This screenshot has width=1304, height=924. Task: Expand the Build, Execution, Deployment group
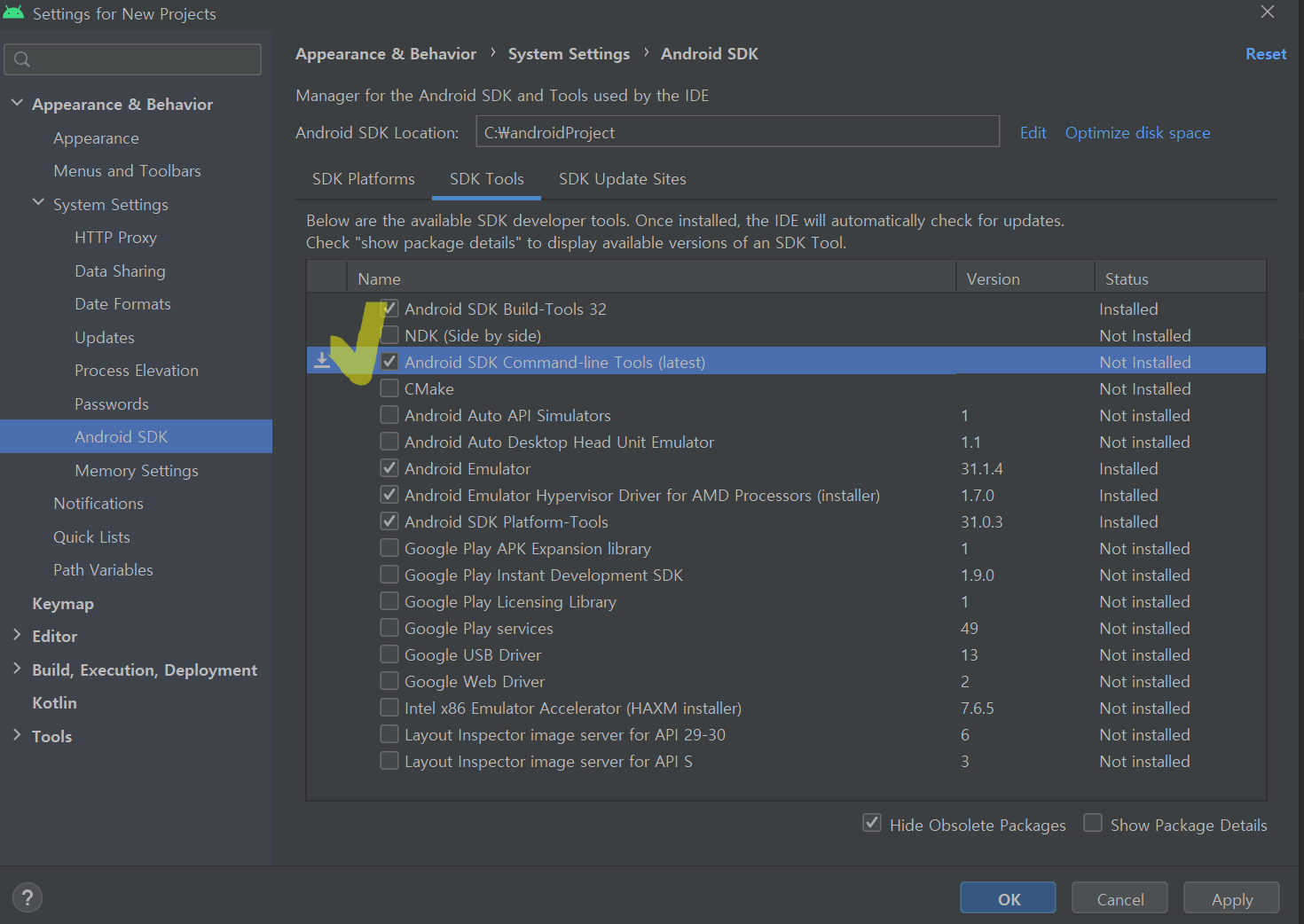click(17, 669)
